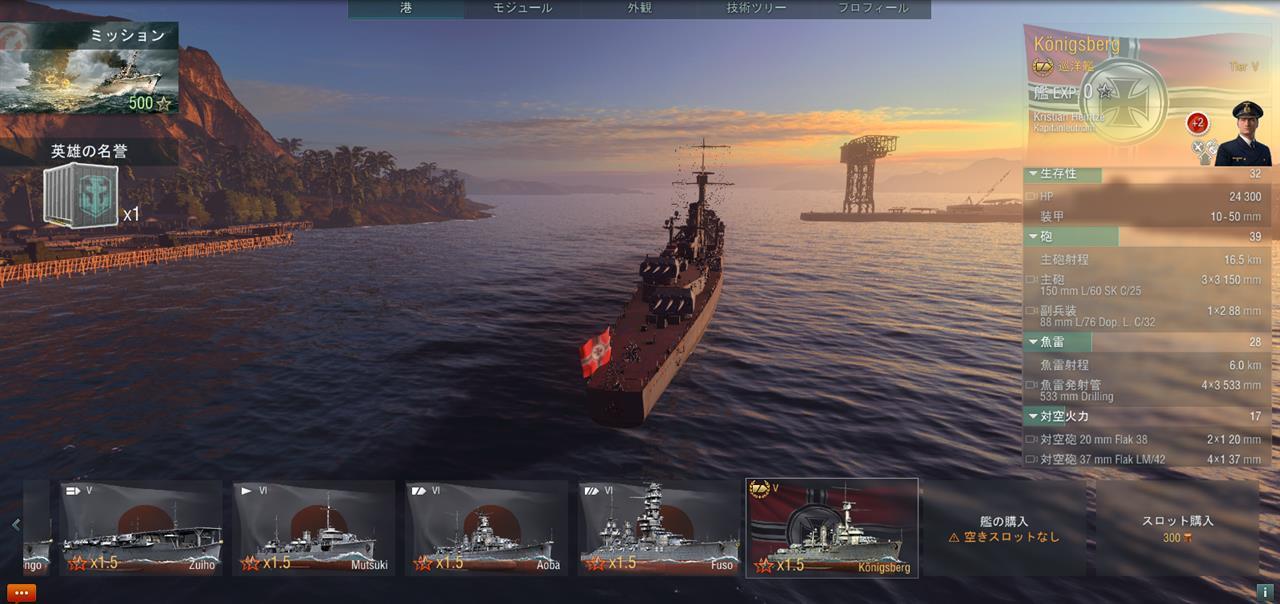Open commander Kristian Heintze's portrait
Image resolution: width=1280 pixels, height=604 pixels.
click(1243, 132)
